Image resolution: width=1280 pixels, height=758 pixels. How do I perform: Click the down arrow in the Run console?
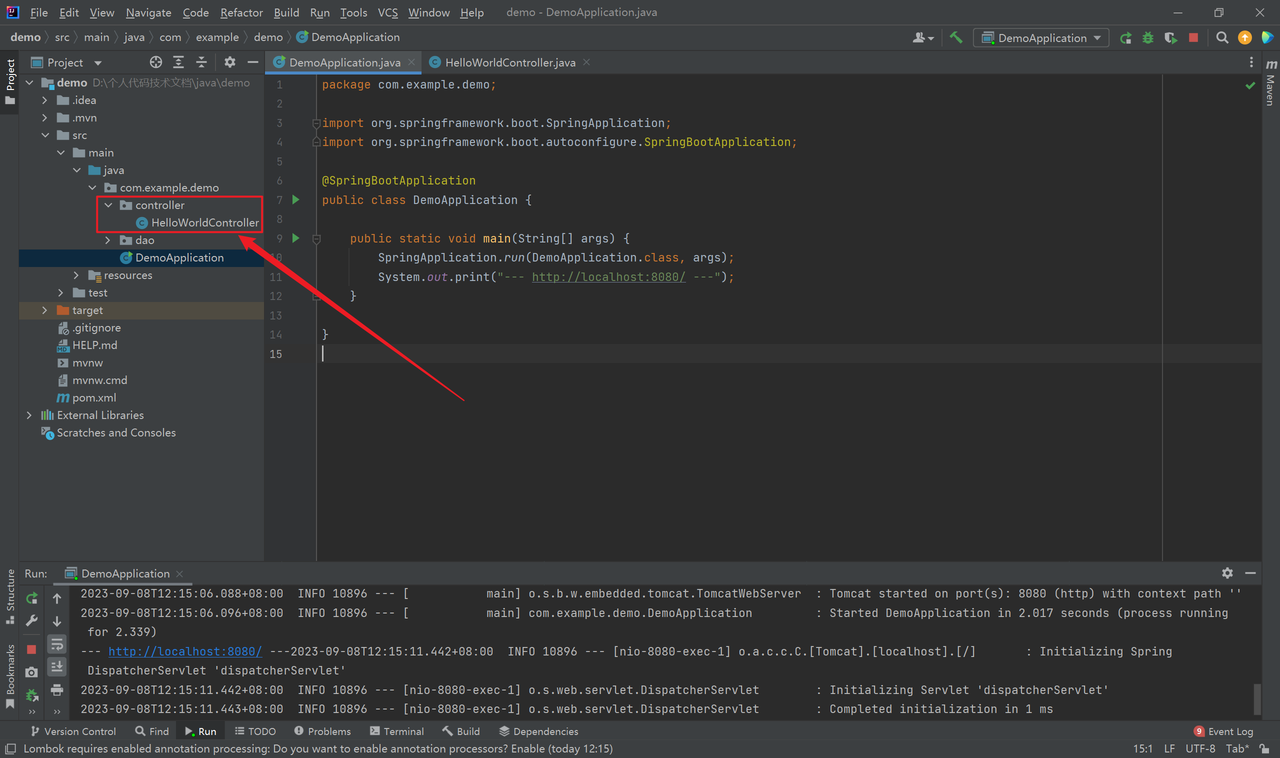click(x=57, y=621)
